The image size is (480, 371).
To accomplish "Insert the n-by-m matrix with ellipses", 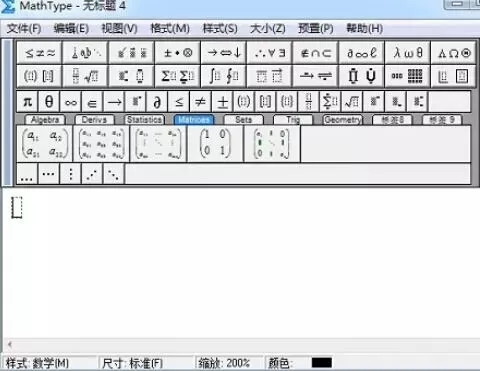I will pos(158,144).
